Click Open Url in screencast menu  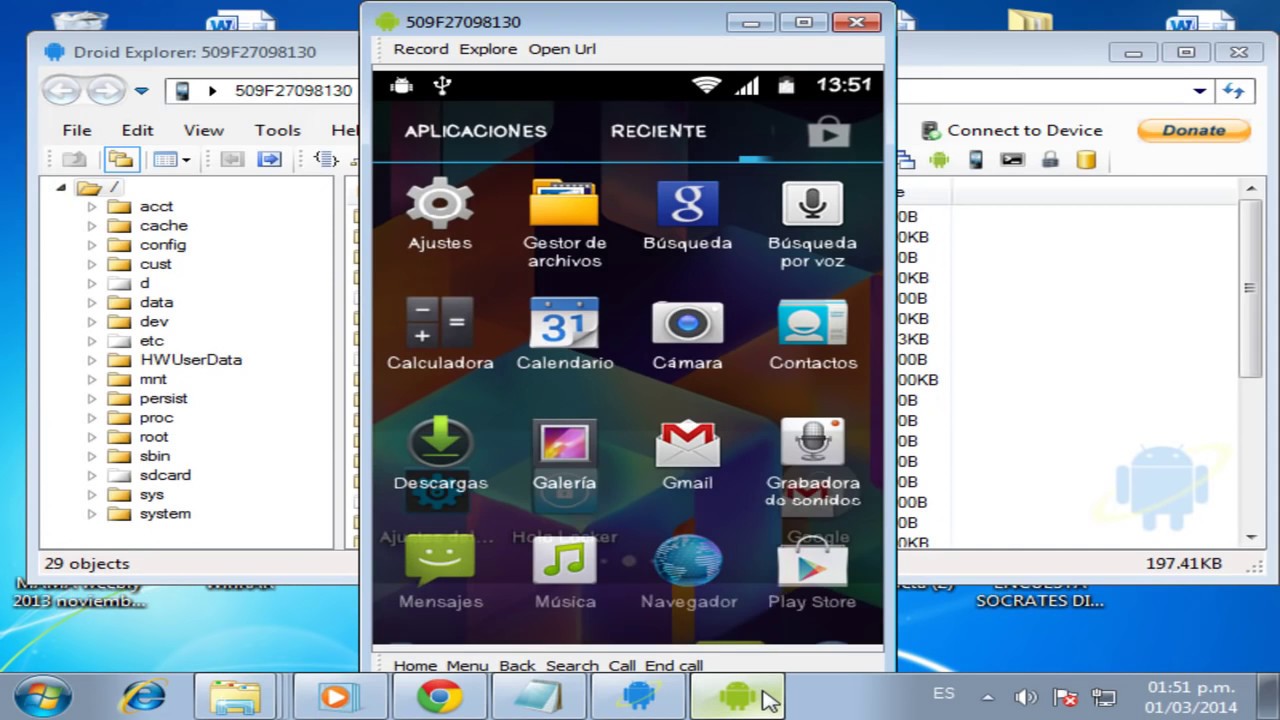point(562,49)
